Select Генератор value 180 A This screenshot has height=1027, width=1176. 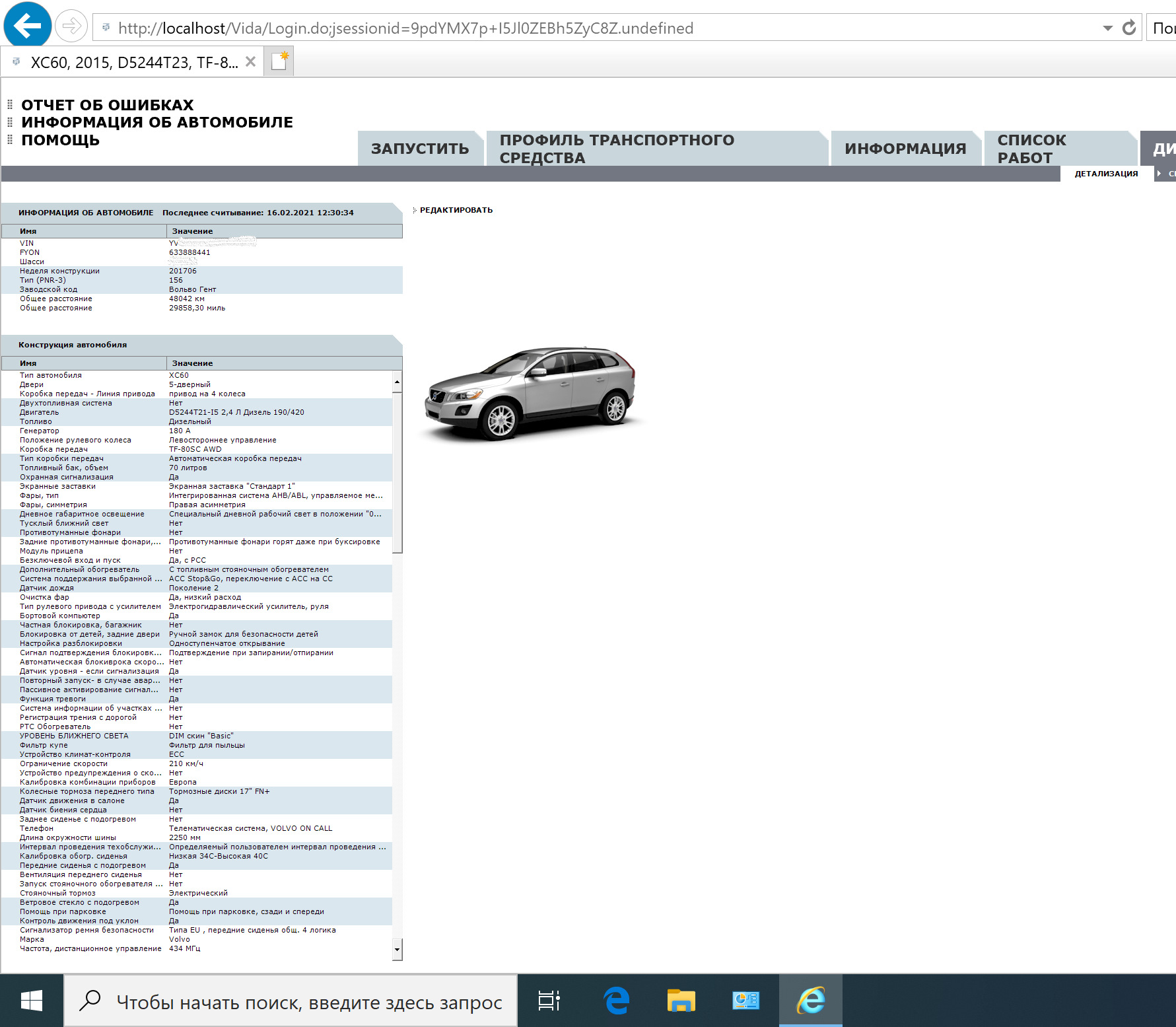180,431
